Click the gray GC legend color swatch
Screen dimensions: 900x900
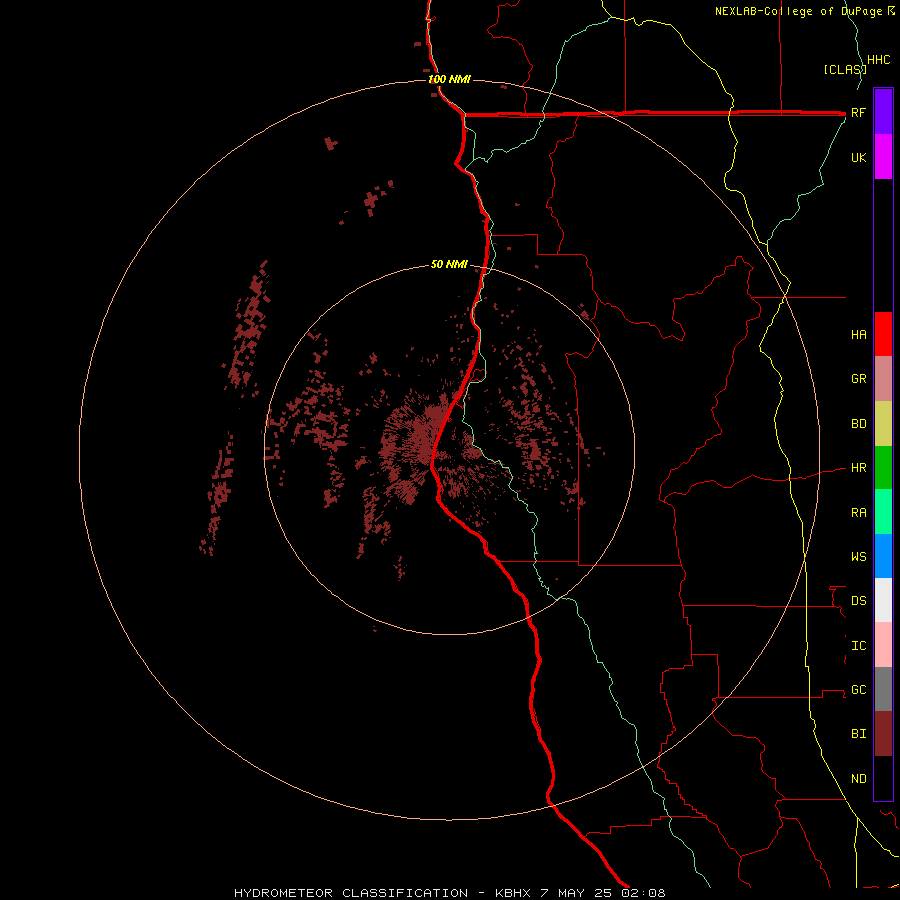click(883, 689)
